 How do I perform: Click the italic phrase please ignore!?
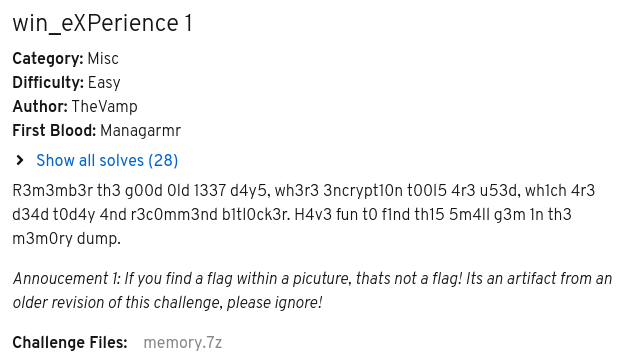tap(274, 303)
